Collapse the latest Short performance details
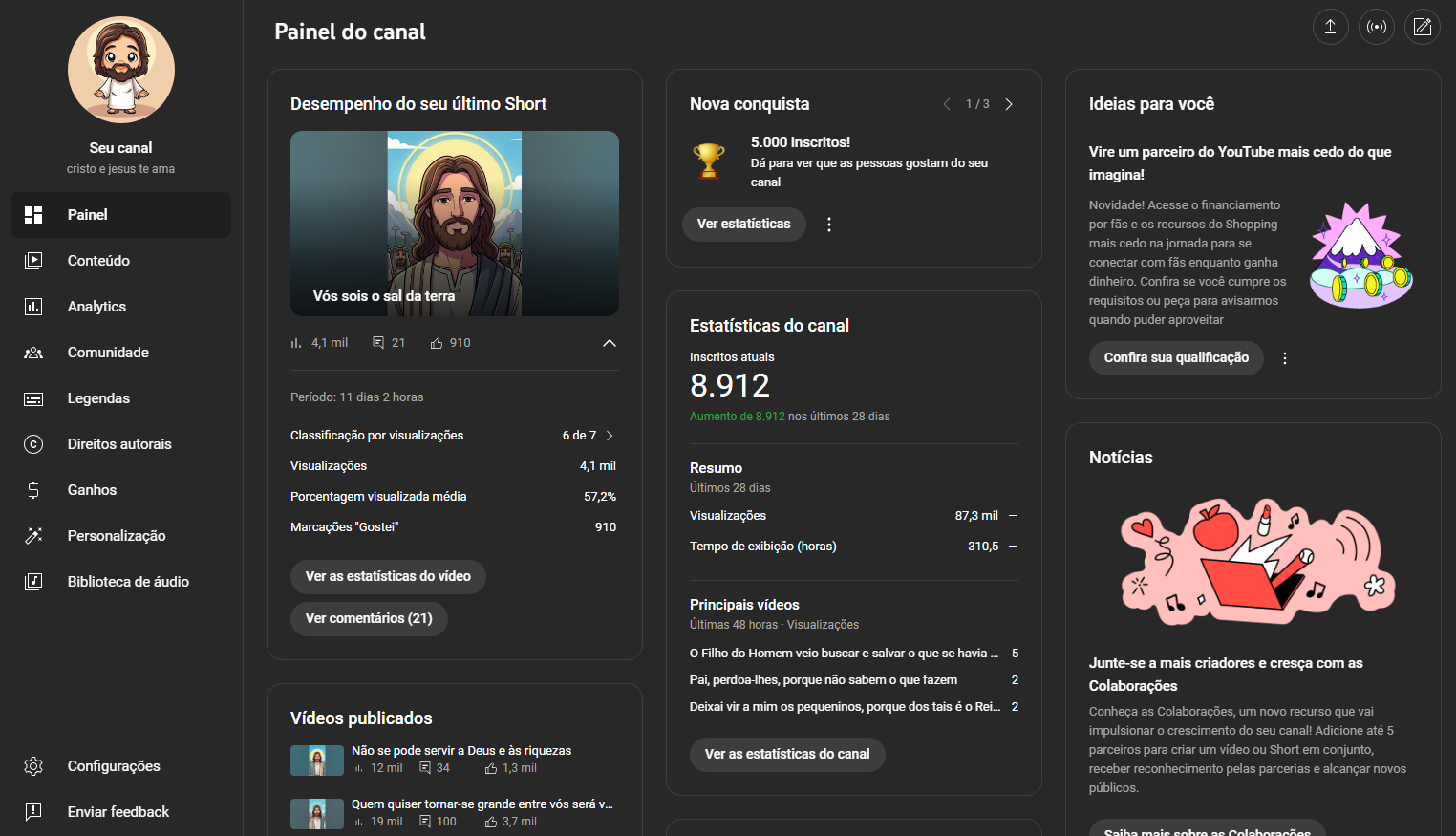Screen dimensions: 1456x836 click(610, 343)
